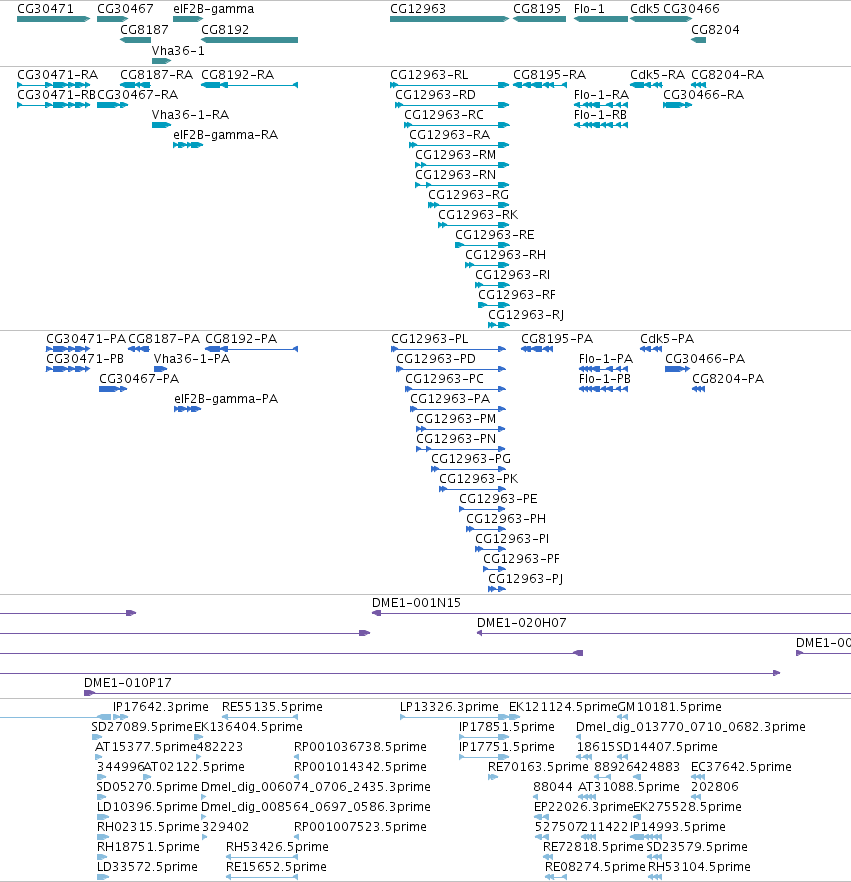Select protein CG12963-PE
This screenshot has width=851, height=882.
pos(482,509)
